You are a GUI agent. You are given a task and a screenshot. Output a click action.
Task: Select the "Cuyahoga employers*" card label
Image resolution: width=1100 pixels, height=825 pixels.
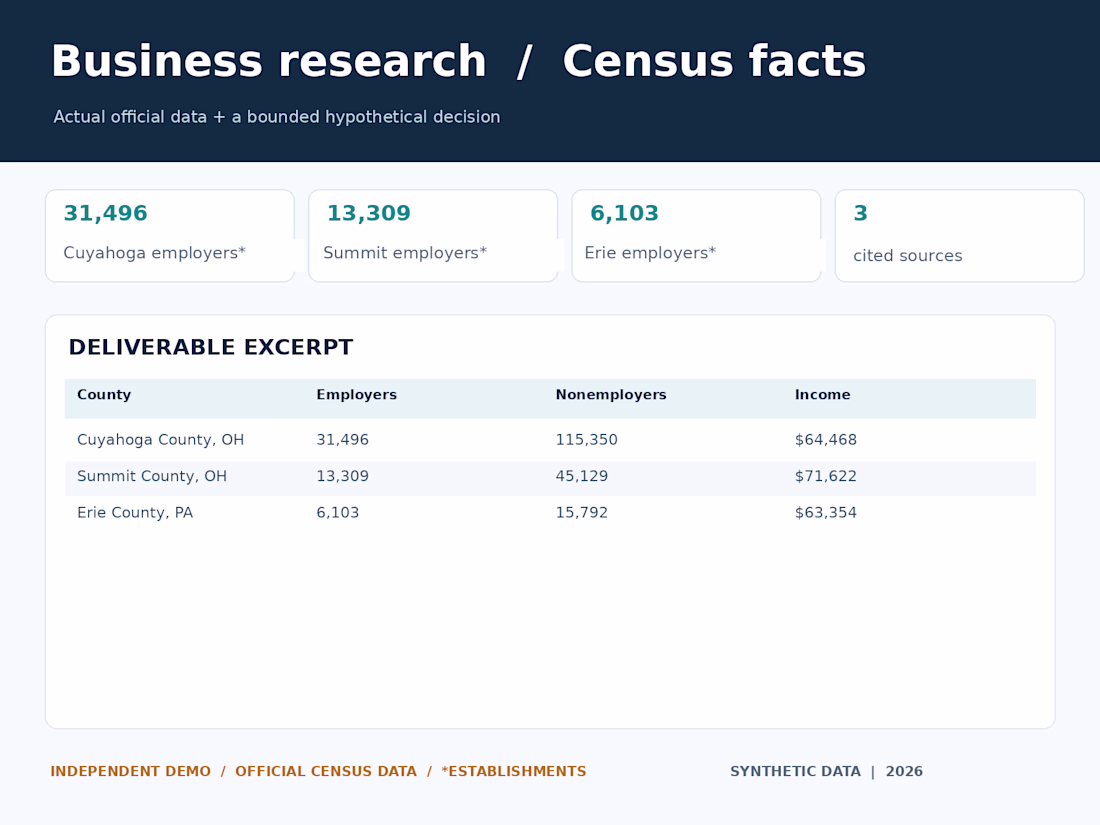coord(154,253)
